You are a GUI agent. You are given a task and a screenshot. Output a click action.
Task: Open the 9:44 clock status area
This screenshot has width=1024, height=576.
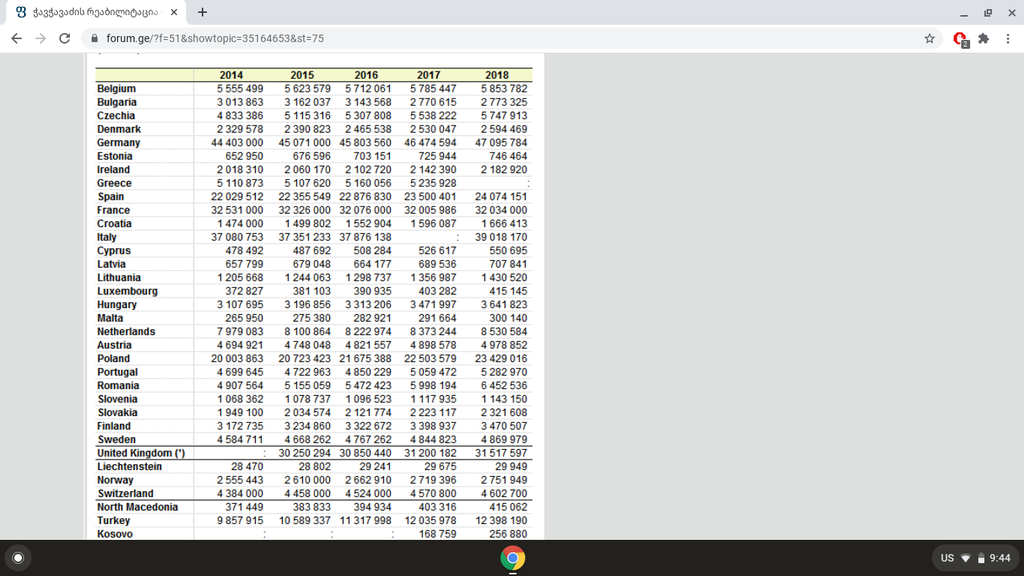[1000, 558]
